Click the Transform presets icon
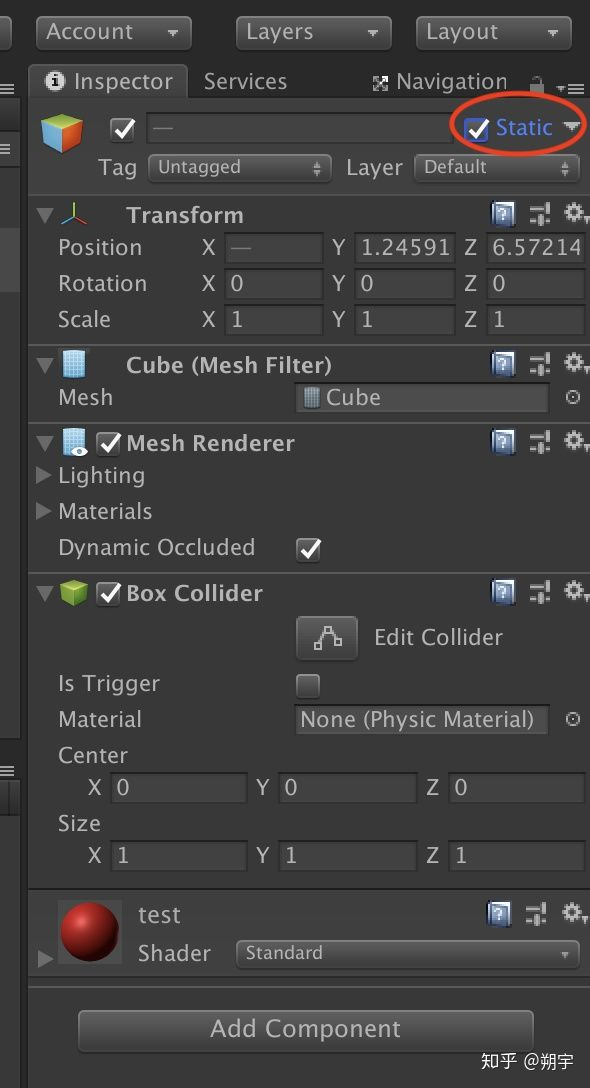Viewport: 590px width, 1088px height. [x=540, y=214]
